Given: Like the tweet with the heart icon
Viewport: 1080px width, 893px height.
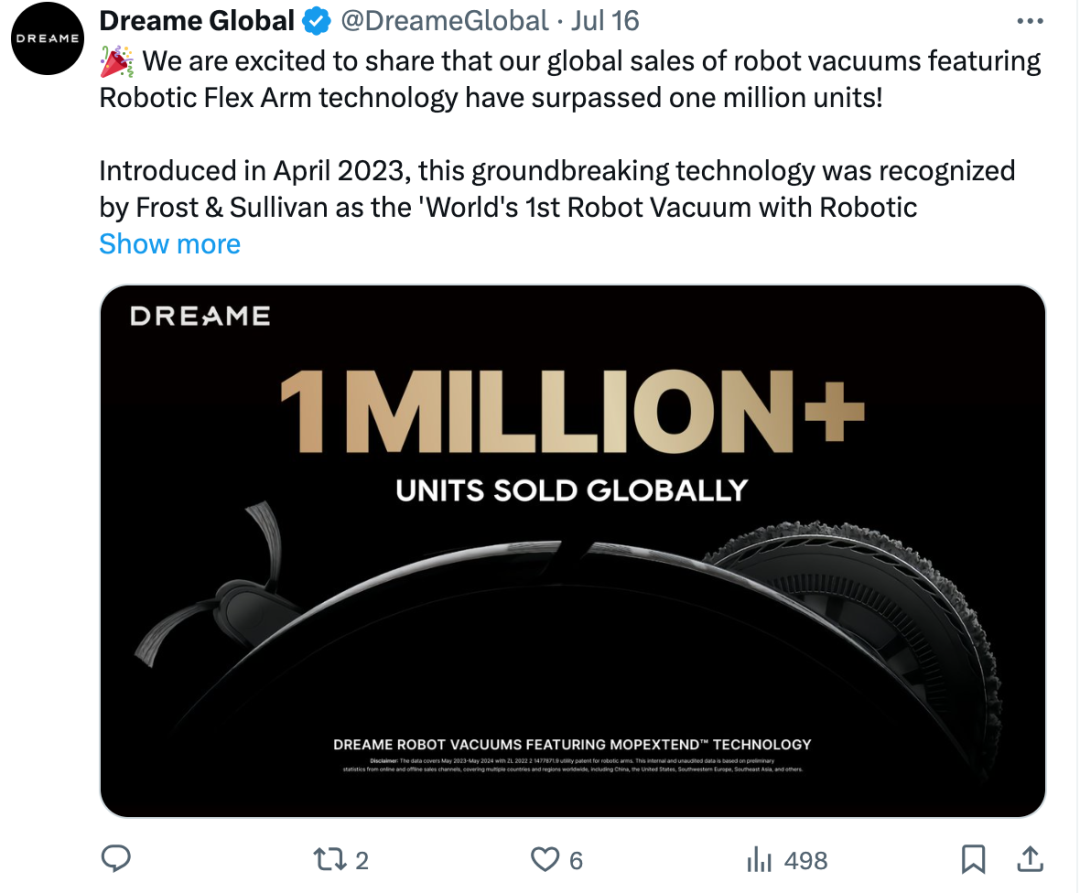Looking at the screenshot, I should pyautogui.click(x=545, y=859).
